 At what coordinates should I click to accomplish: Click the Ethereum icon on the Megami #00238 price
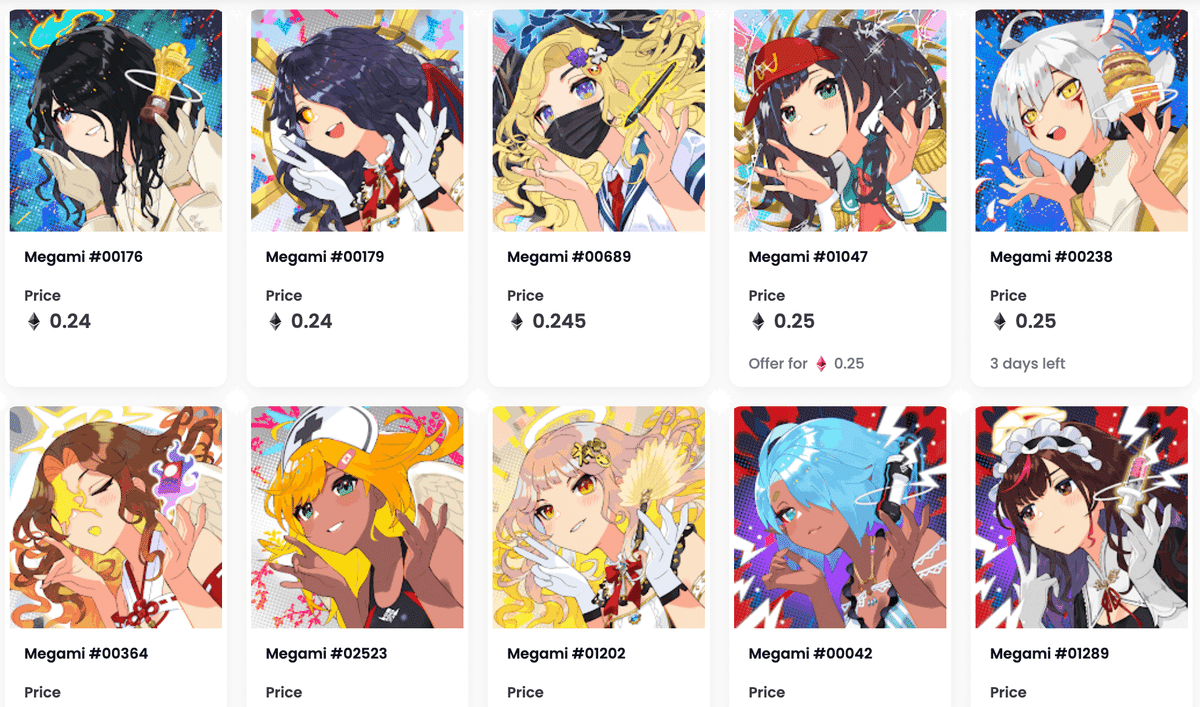(x=999, y=322)
